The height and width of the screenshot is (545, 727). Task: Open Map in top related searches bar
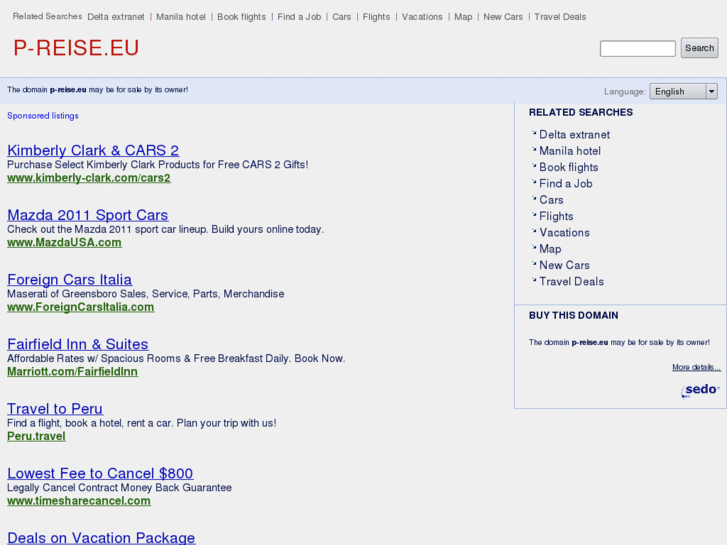click(463, 17)
